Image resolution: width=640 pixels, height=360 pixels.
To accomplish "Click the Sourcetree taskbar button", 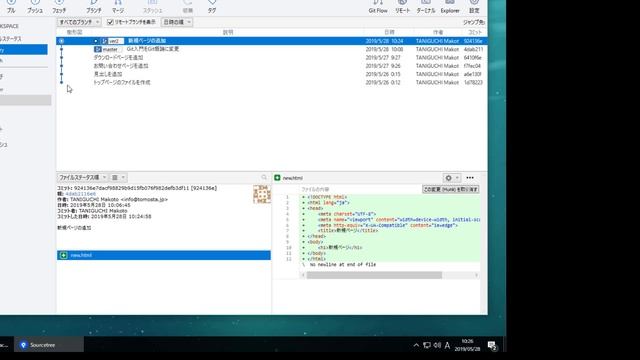I will click(49, 345).
